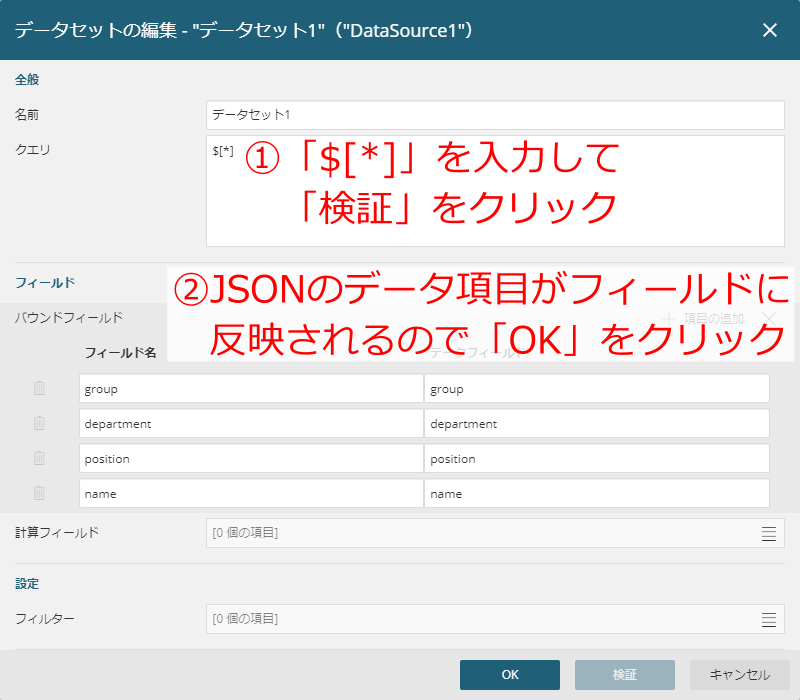Edit the department data field box

[x=596, y=423]
